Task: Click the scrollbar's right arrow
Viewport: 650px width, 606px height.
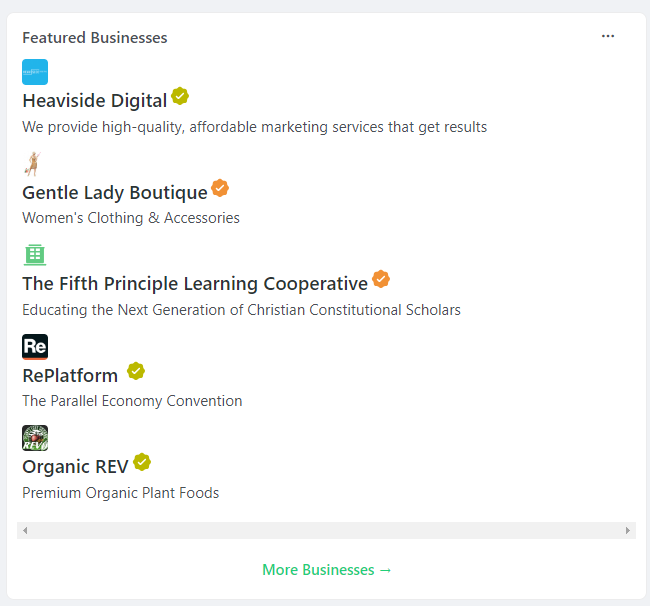Action: [628, 531]
